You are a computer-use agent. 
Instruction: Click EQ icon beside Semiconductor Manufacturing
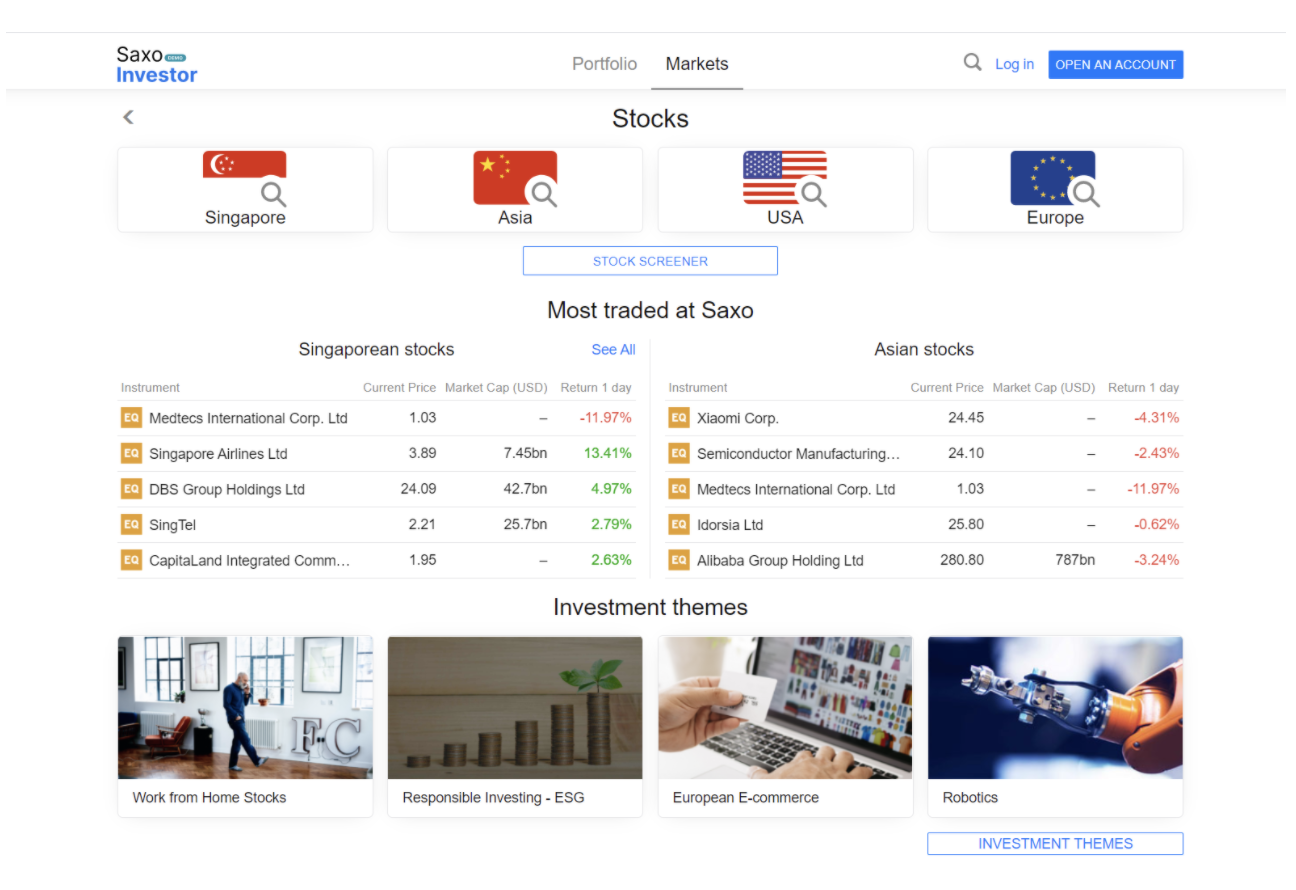coord(679,453)
